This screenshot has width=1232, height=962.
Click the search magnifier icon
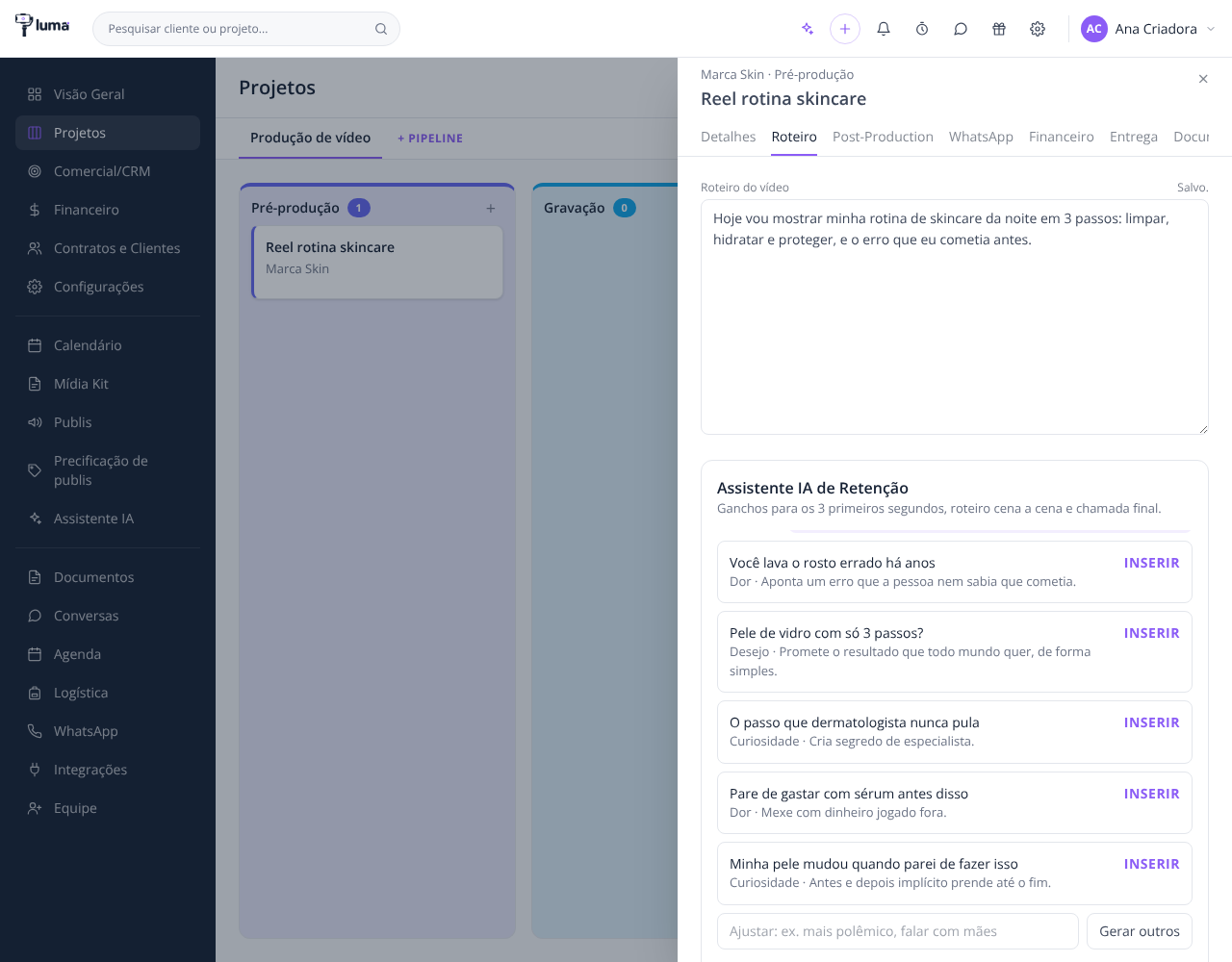[x=381, y=29]
